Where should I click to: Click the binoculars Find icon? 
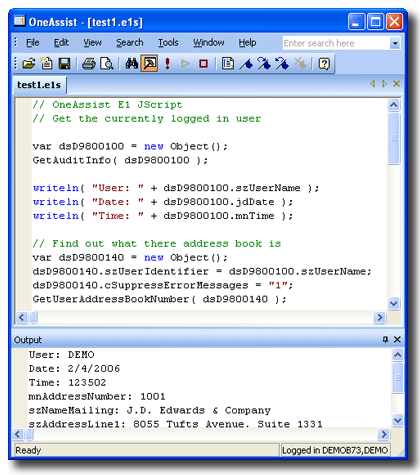pos(131,63)
